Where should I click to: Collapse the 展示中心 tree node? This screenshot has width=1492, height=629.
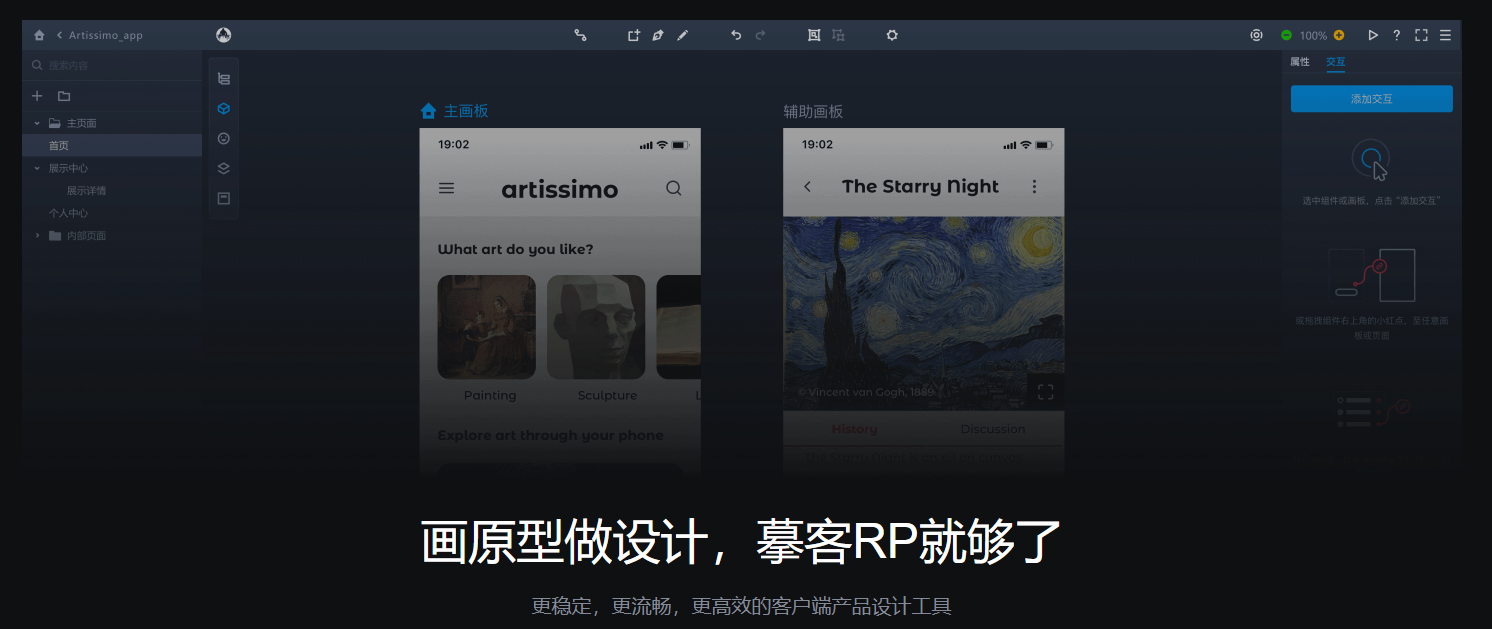(37, 168)
